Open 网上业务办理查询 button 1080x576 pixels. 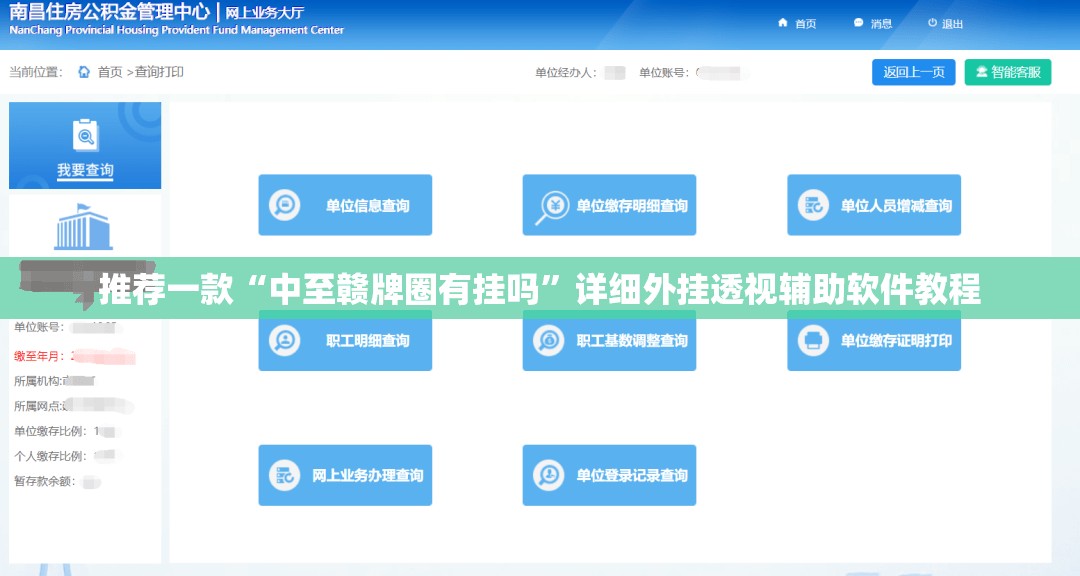click(x=345, y=475)
